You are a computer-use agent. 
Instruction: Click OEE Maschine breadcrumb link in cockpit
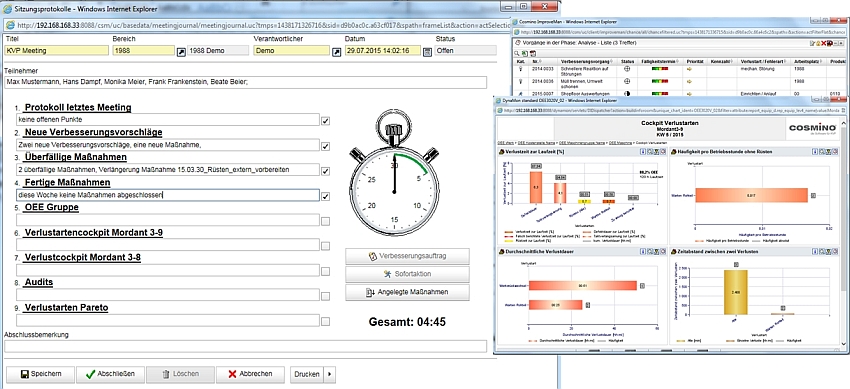[x=620, y=143]
